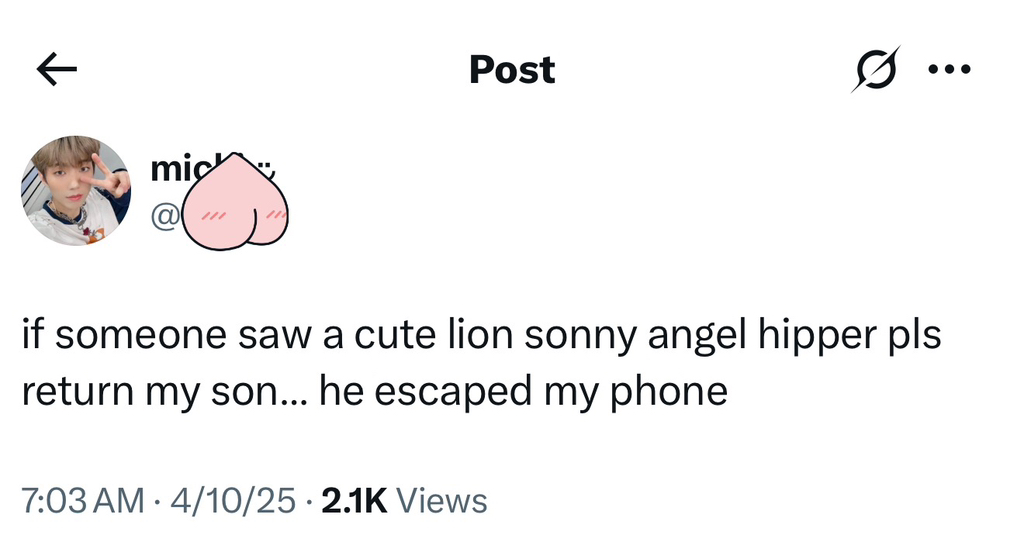Go back using the left arrow

tap(56, 69)
